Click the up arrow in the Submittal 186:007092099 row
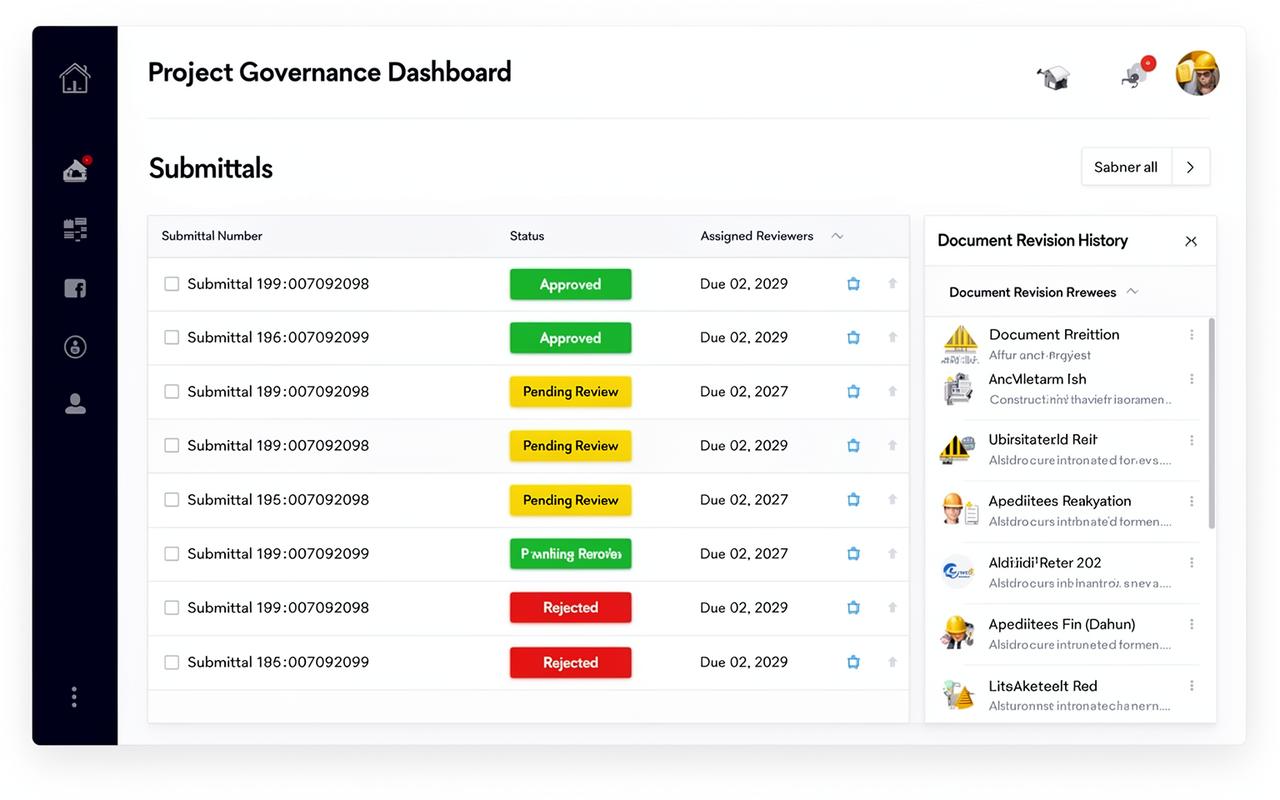 point(892,662)
